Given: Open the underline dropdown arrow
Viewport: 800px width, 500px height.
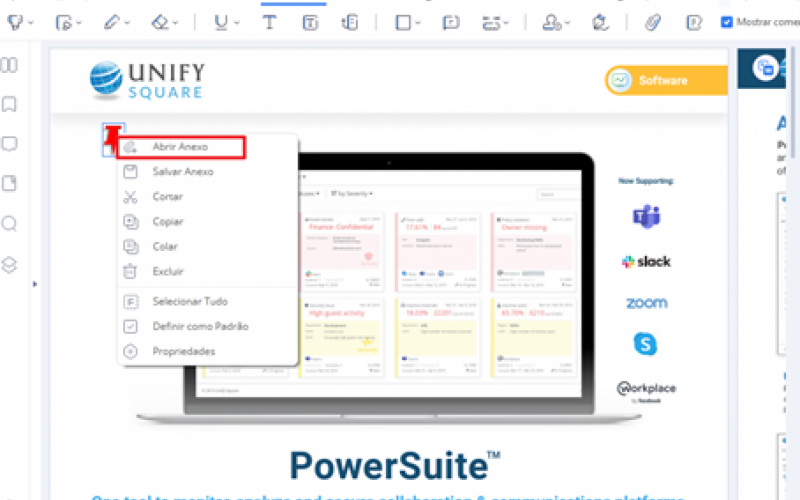Looking at the screenshot, I should point(236,22).
